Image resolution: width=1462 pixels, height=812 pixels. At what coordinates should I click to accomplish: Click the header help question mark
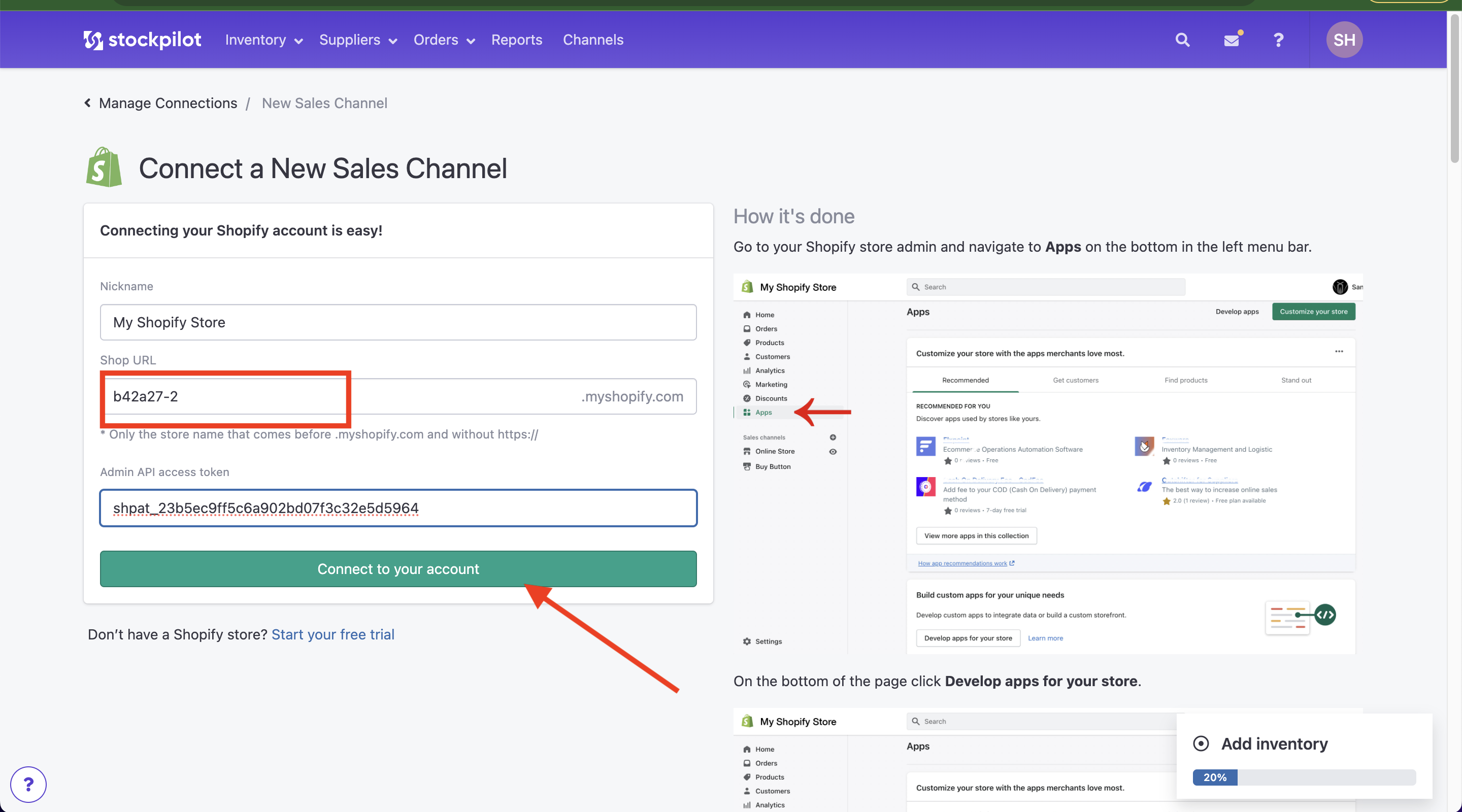pyautogui.click(x=1278, y=40)
